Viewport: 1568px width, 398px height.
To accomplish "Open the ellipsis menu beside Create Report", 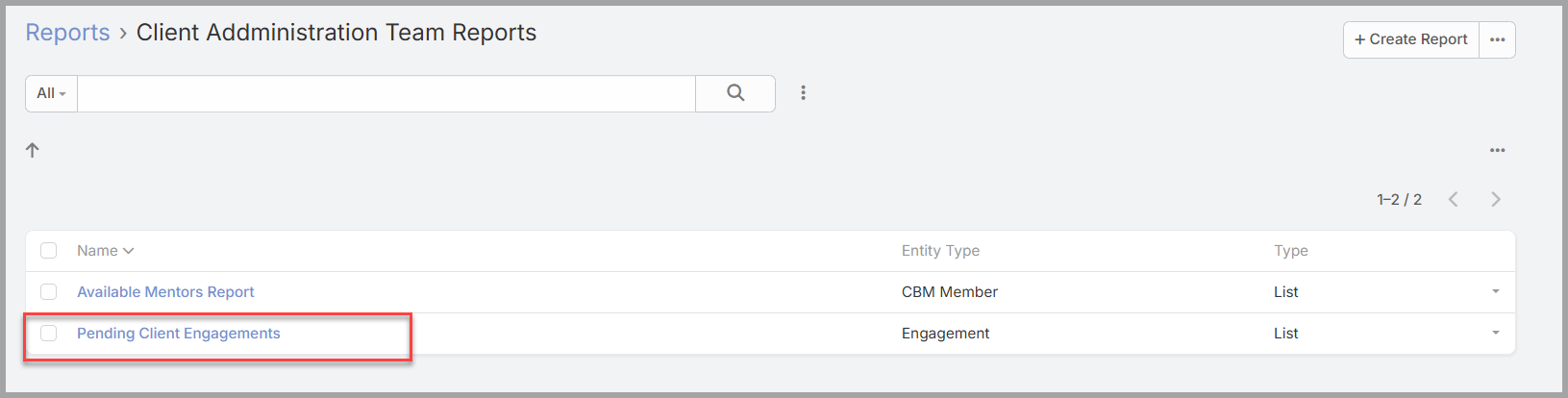I will point(1497,39).
